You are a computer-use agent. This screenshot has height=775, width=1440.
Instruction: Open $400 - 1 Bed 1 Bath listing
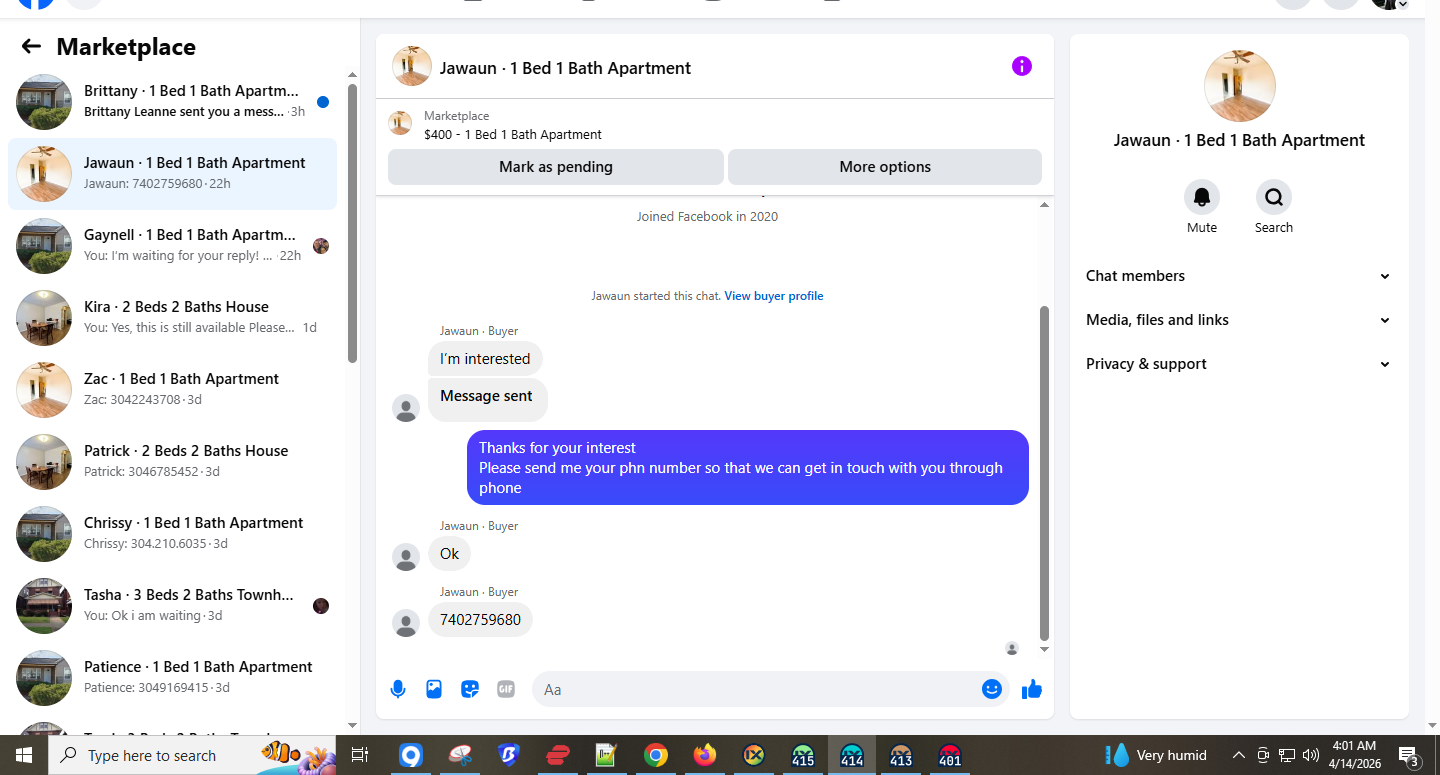pyautogui.click(x=513, y=134)
